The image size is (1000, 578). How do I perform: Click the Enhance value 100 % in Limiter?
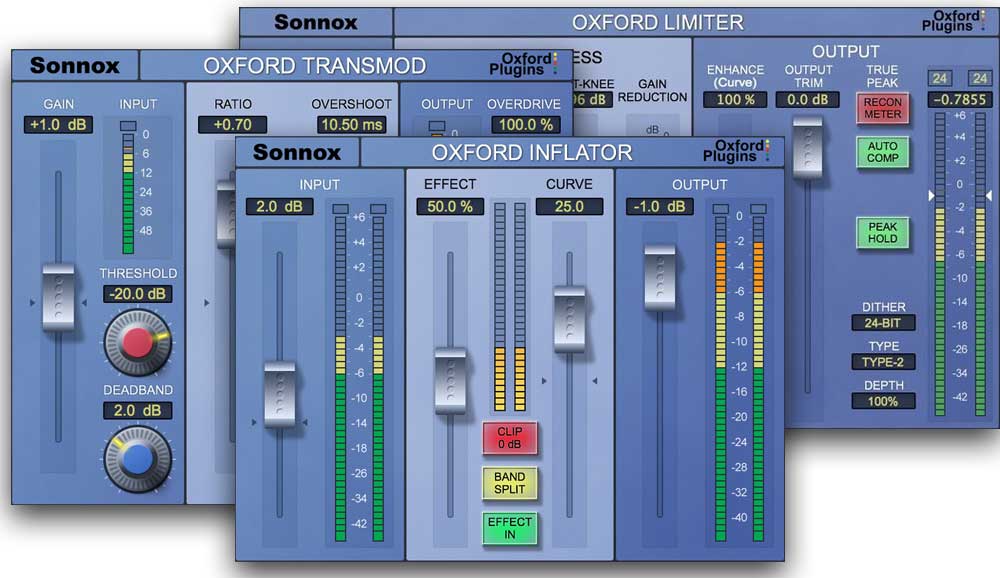(735, 100)
